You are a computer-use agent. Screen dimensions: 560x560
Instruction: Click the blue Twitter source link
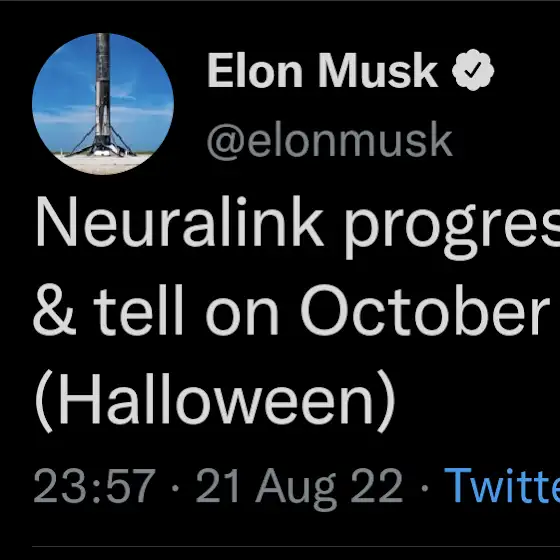pos(502,486)
